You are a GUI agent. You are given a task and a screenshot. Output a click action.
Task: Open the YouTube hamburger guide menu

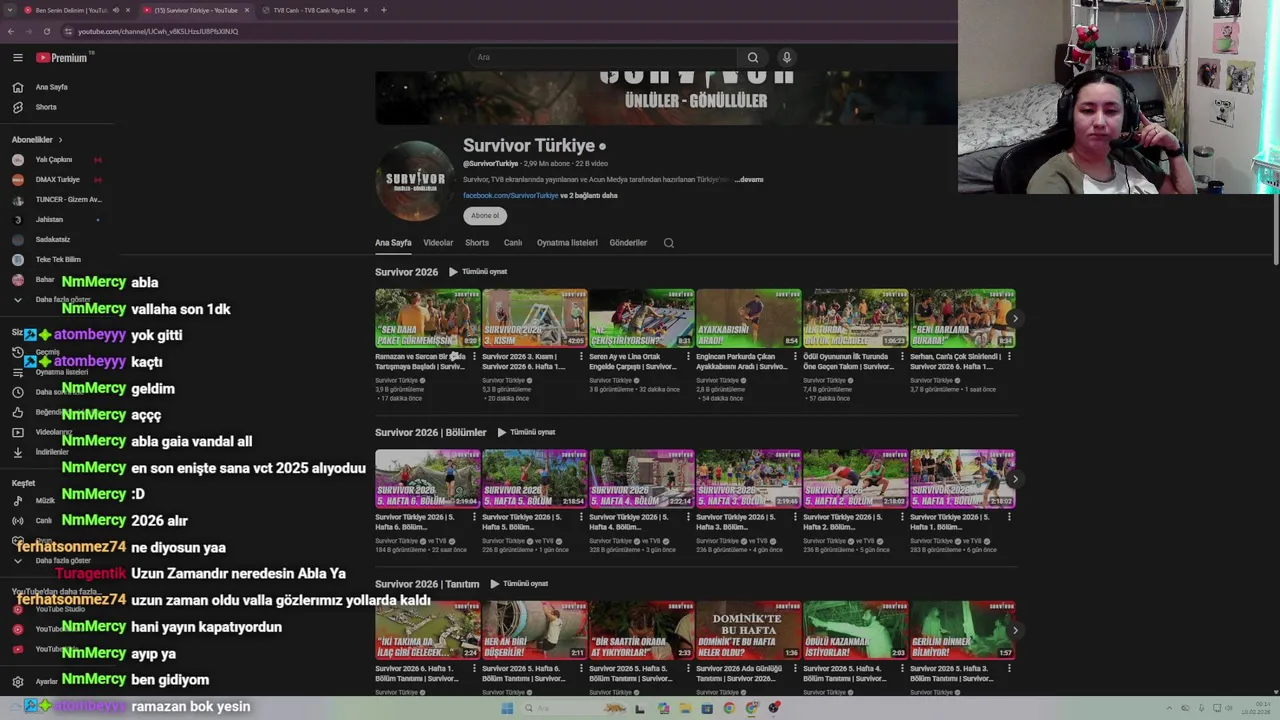(17, 58)
